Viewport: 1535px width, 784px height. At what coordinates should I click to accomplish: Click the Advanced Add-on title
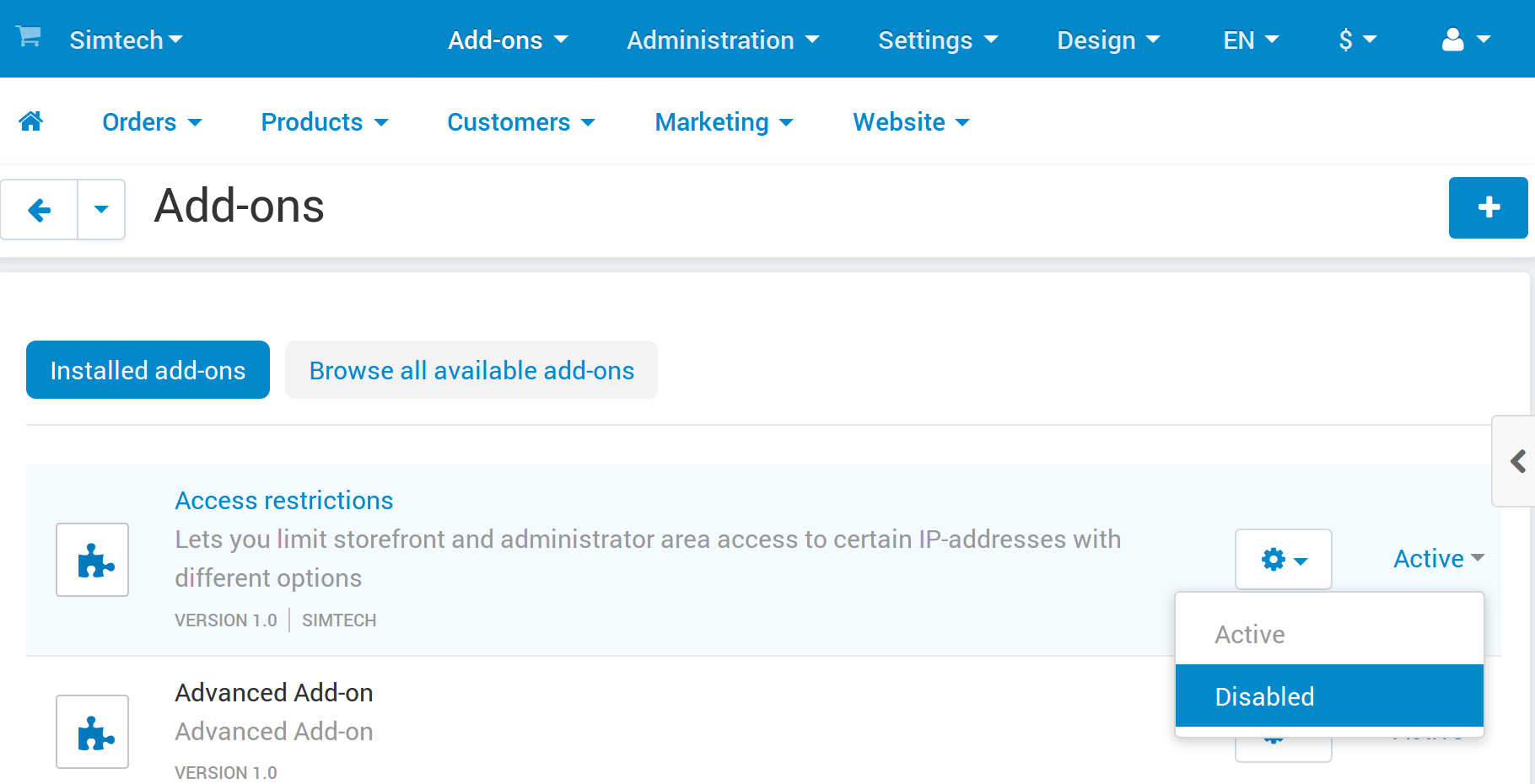coord(274,692)
